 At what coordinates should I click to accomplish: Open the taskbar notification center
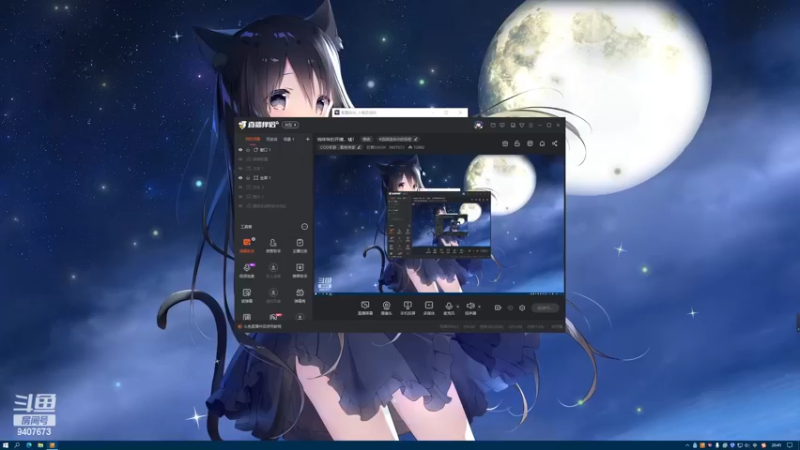[x=790, y=445]
